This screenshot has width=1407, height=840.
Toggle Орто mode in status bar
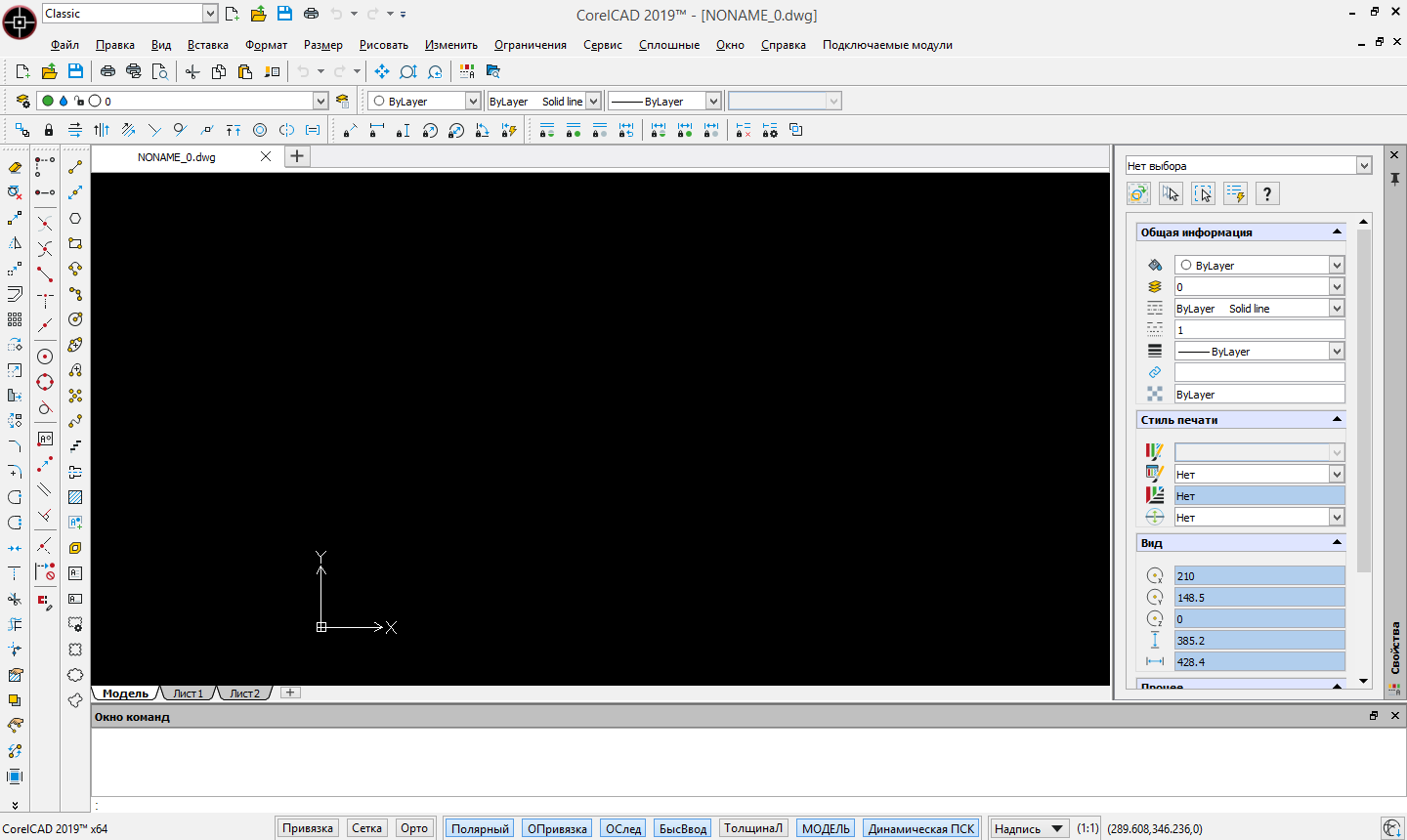click(x=414, y=828)
